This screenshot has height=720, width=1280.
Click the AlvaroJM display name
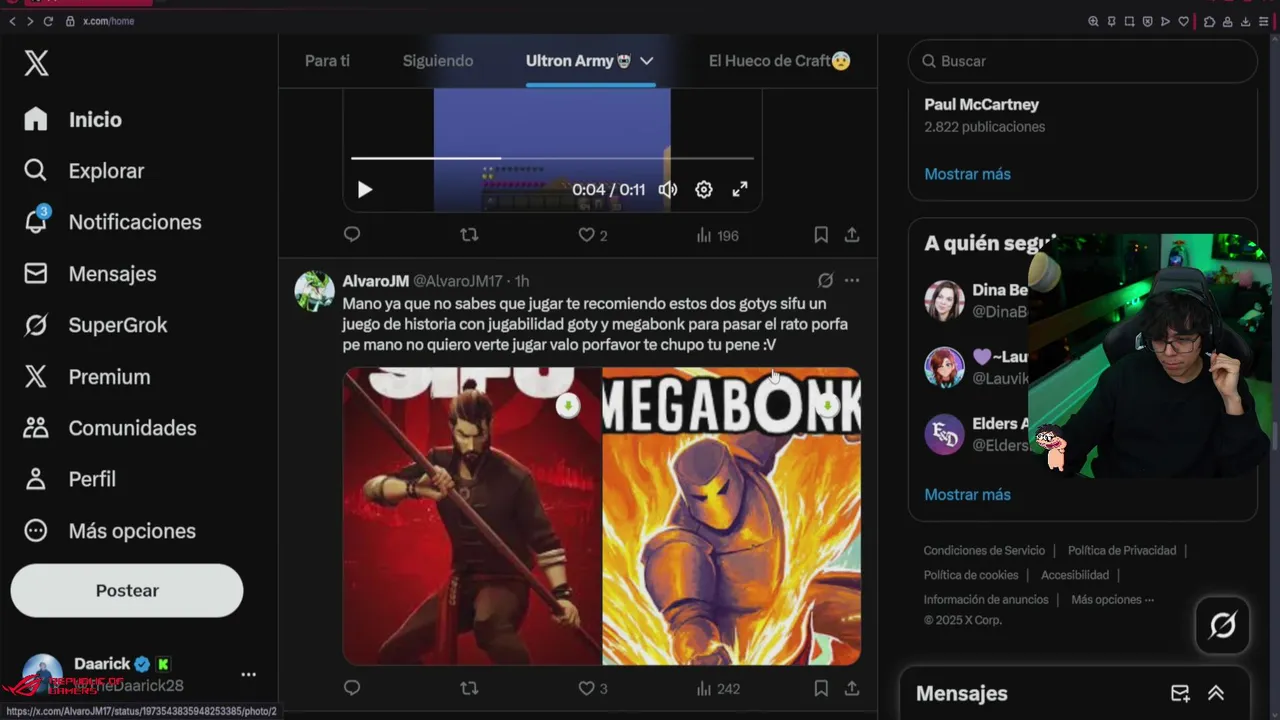click(x=375, y=281)
